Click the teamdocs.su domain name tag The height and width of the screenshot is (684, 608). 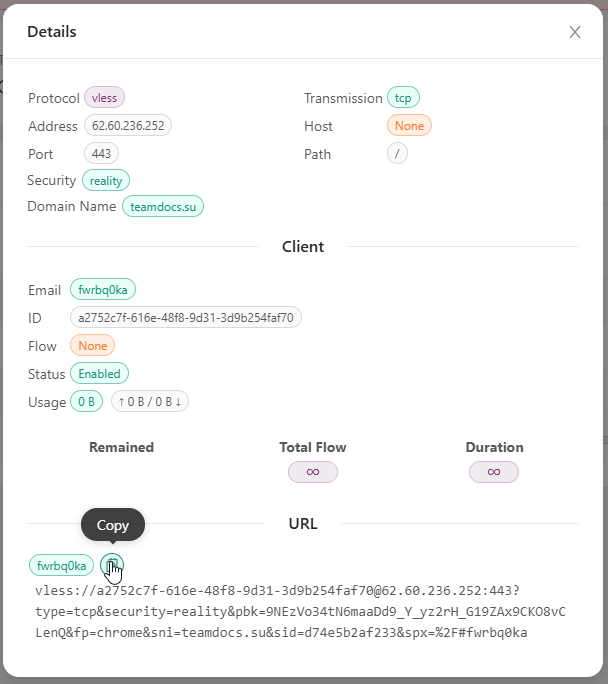coord(163,207)
